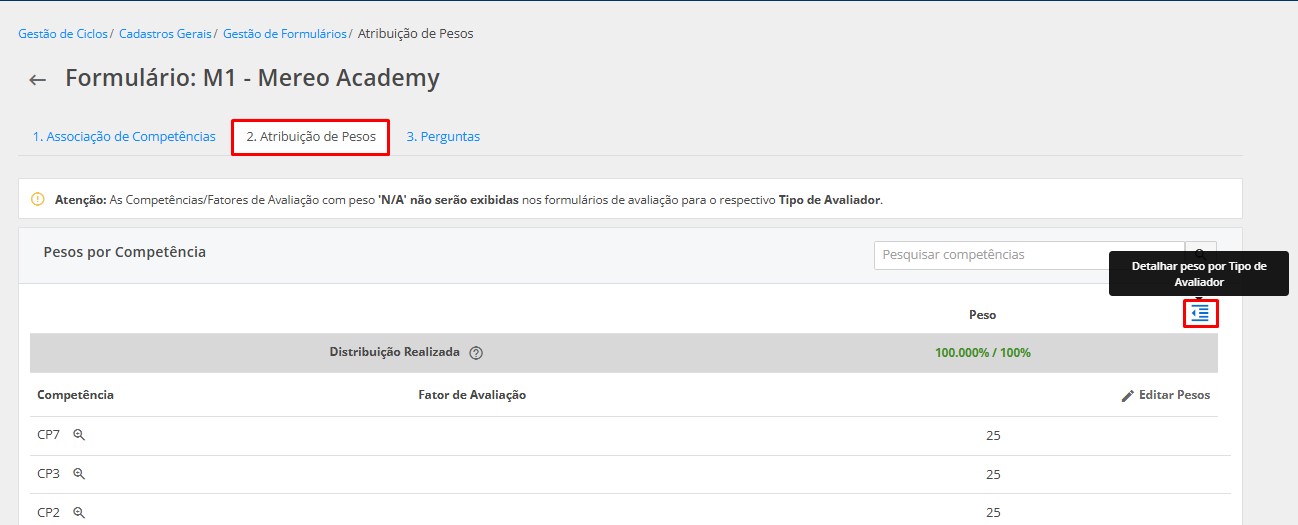This screenshot has width=1298, height=525.
Task: Open the 3. Perguntas tab
Action: (443, 137)
